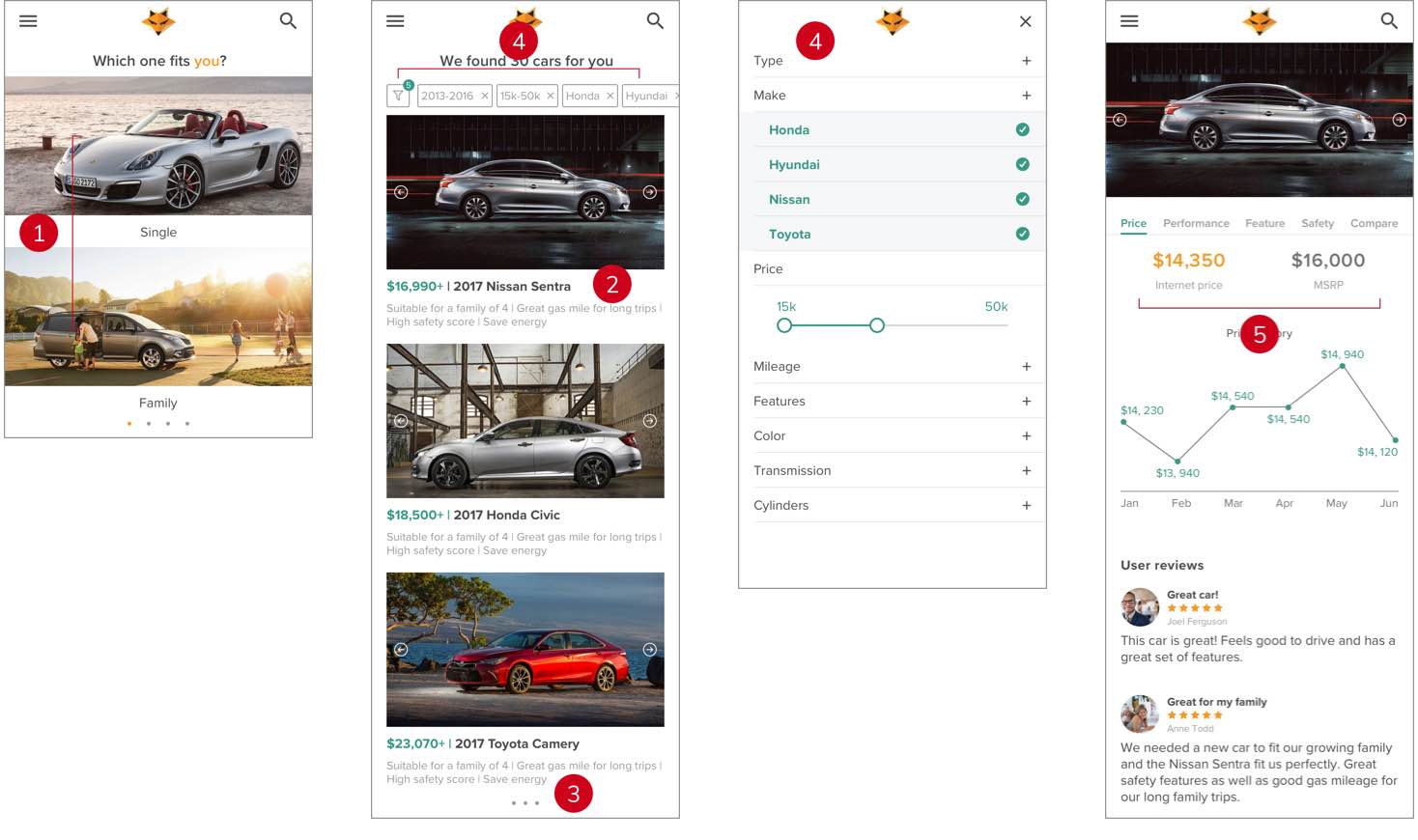Tap search icon on the search results screen
Viewport: 1418px width, 840px height.
pyautogui.click(x=655, y=20)
